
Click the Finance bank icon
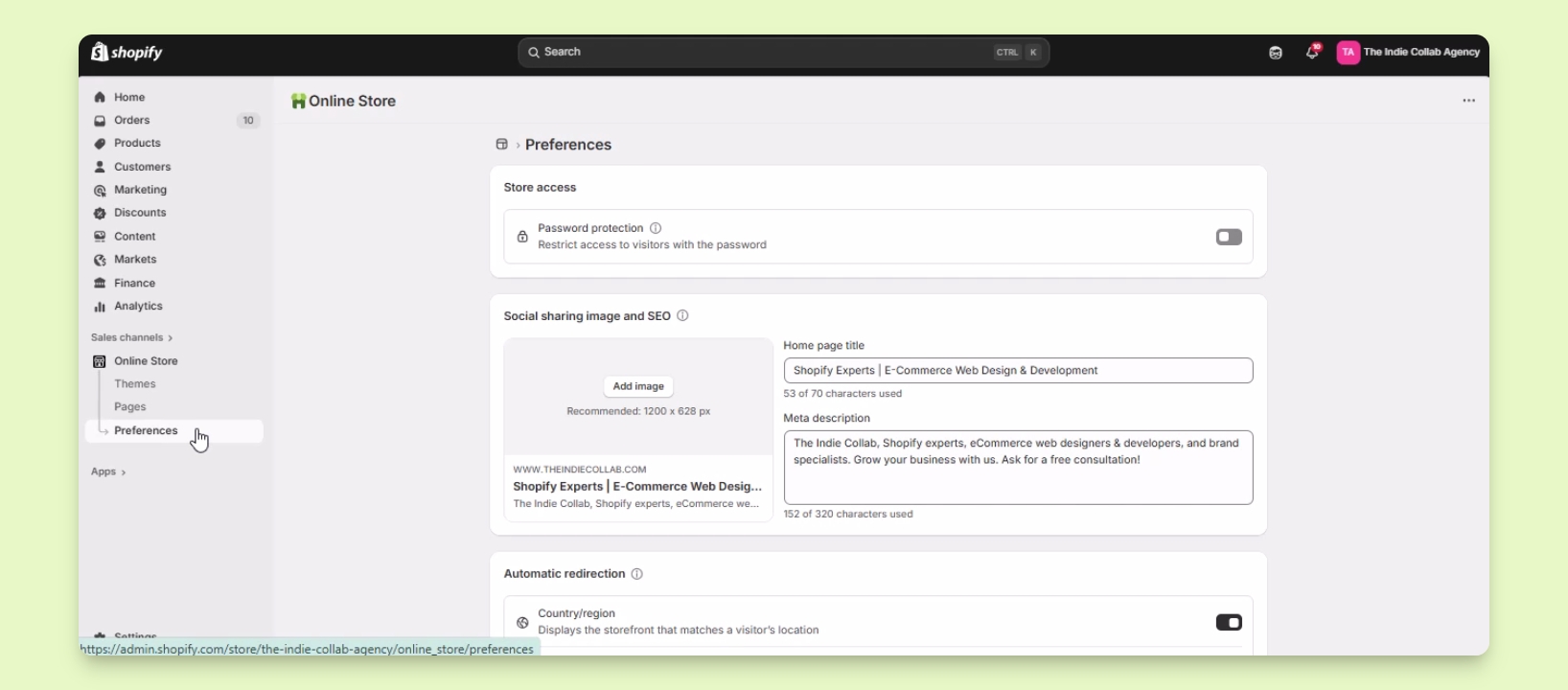point(100,284)
